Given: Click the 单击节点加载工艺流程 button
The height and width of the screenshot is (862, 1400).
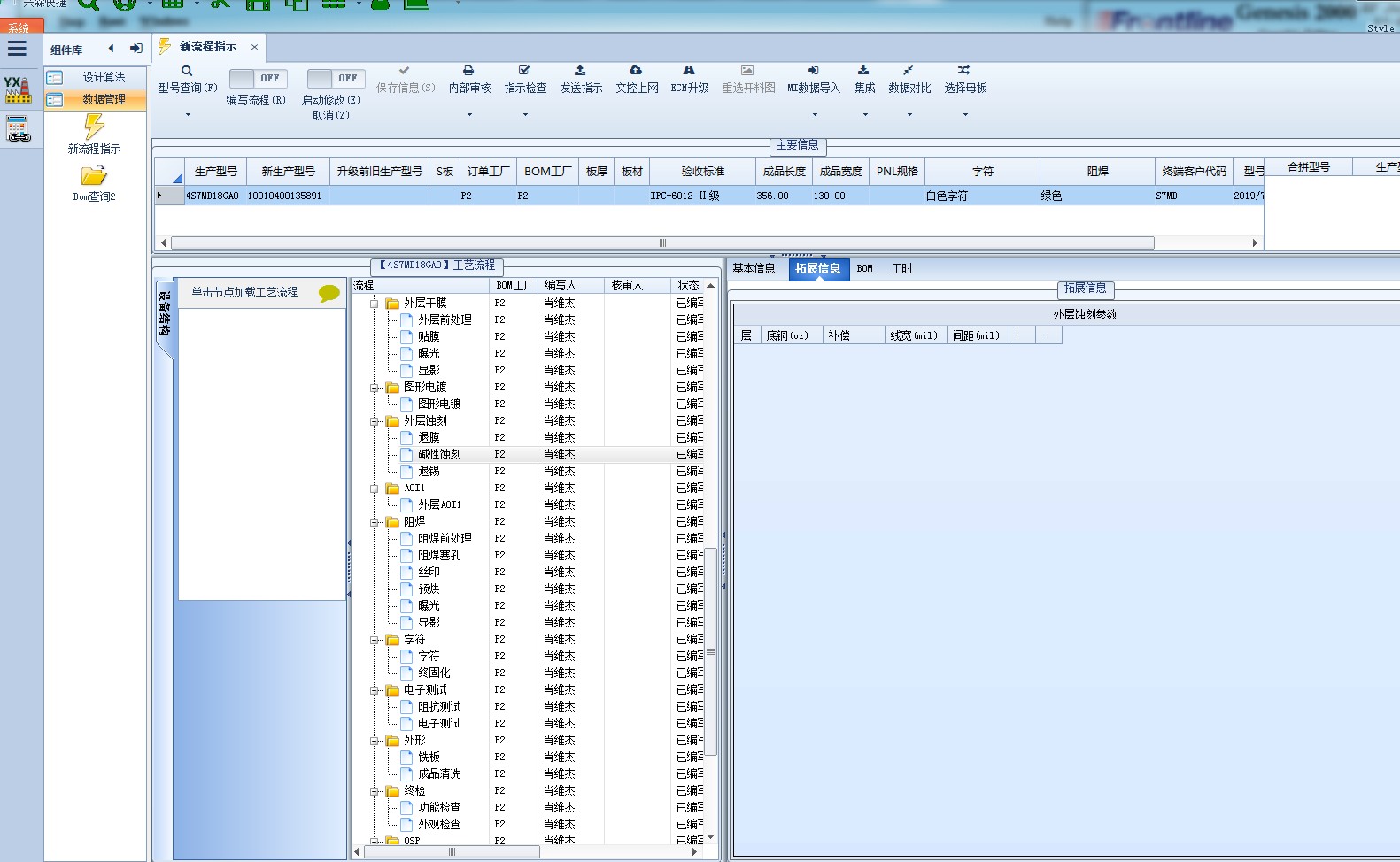Looking at the screenshot, I should click(261, 293).
